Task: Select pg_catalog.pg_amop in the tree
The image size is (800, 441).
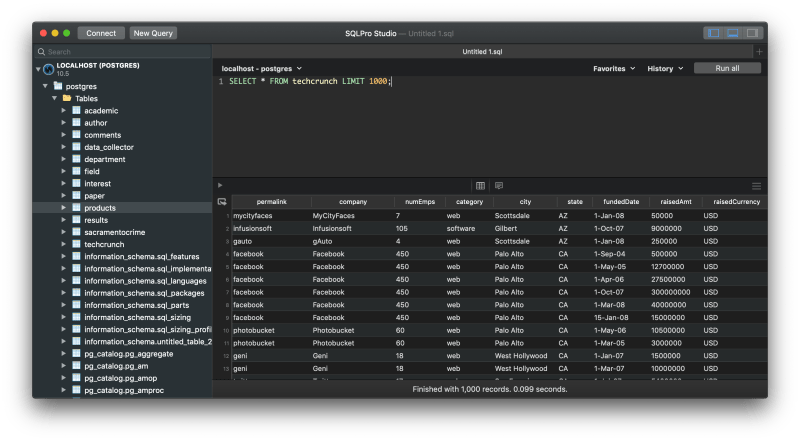Action: coord(120,378)
